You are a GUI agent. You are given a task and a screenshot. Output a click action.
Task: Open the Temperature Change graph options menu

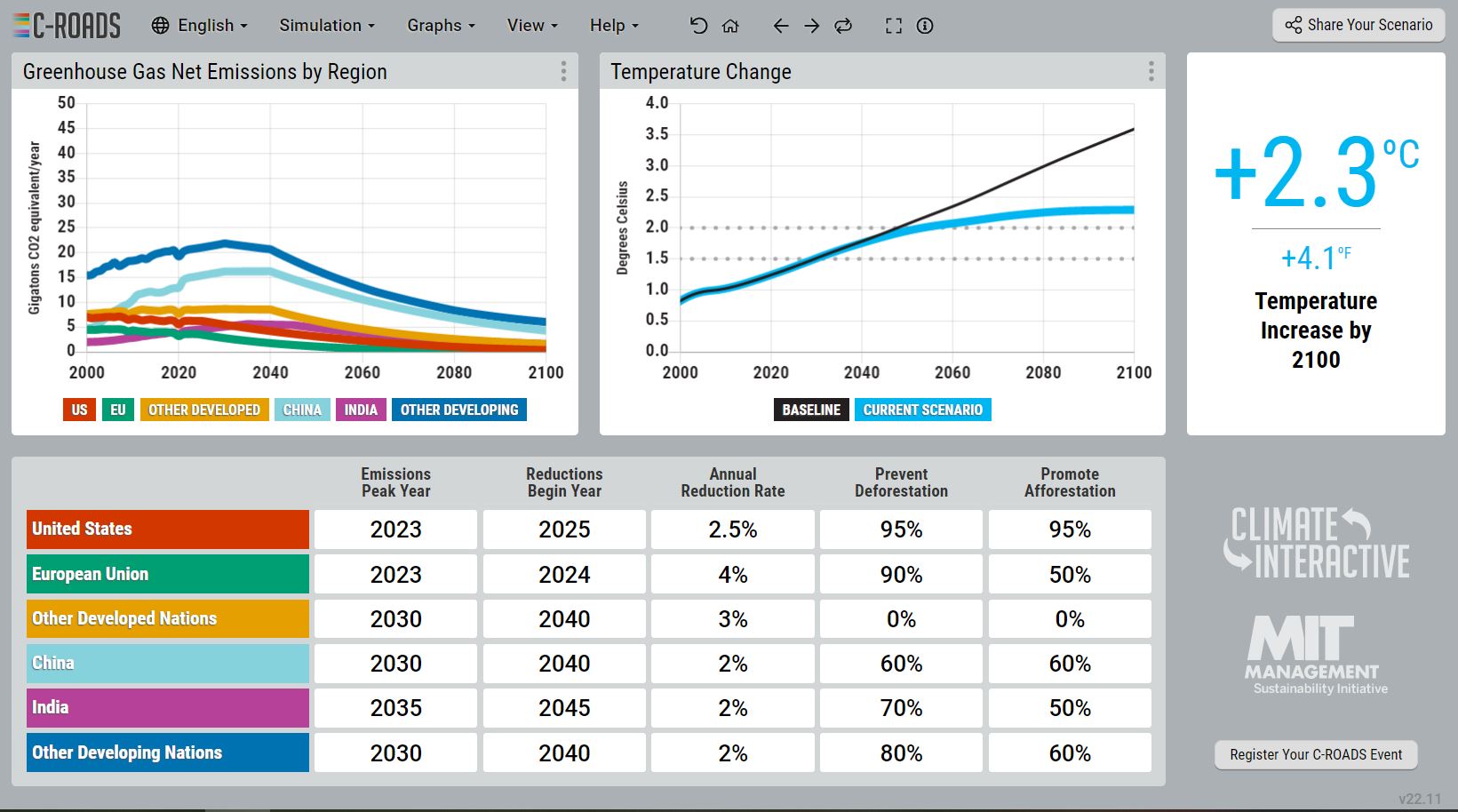tap(1151, 72)
